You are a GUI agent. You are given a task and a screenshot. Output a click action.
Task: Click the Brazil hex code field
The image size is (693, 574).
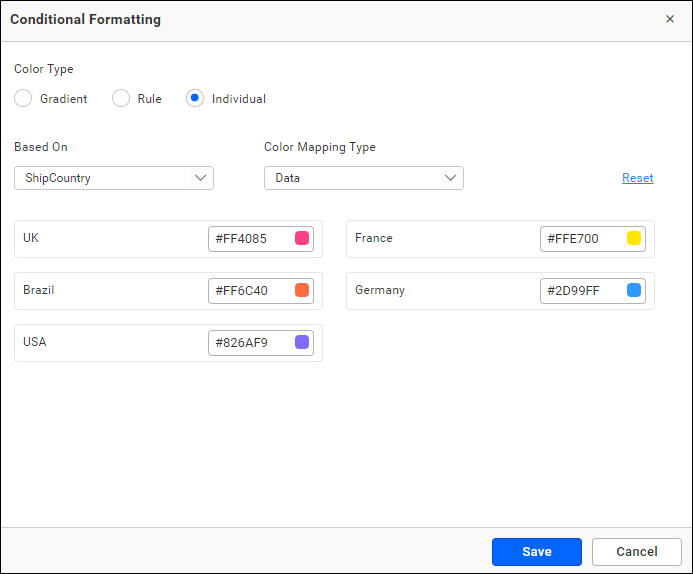click(248, 291)
